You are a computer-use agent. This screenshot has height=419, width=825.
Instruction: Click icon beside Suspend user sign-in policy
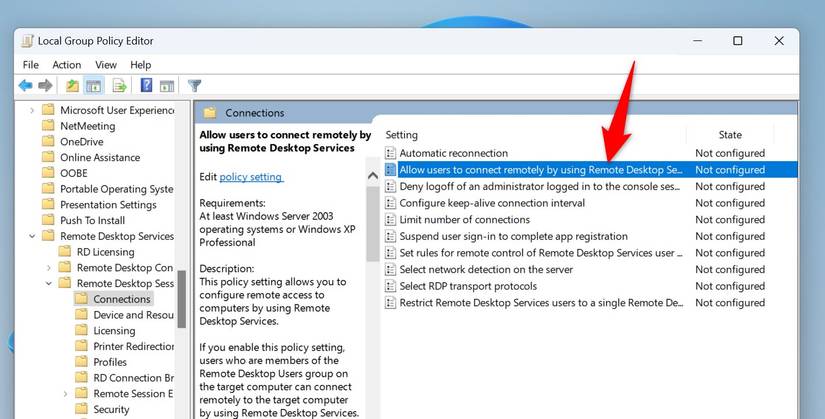tap(390, 236)
